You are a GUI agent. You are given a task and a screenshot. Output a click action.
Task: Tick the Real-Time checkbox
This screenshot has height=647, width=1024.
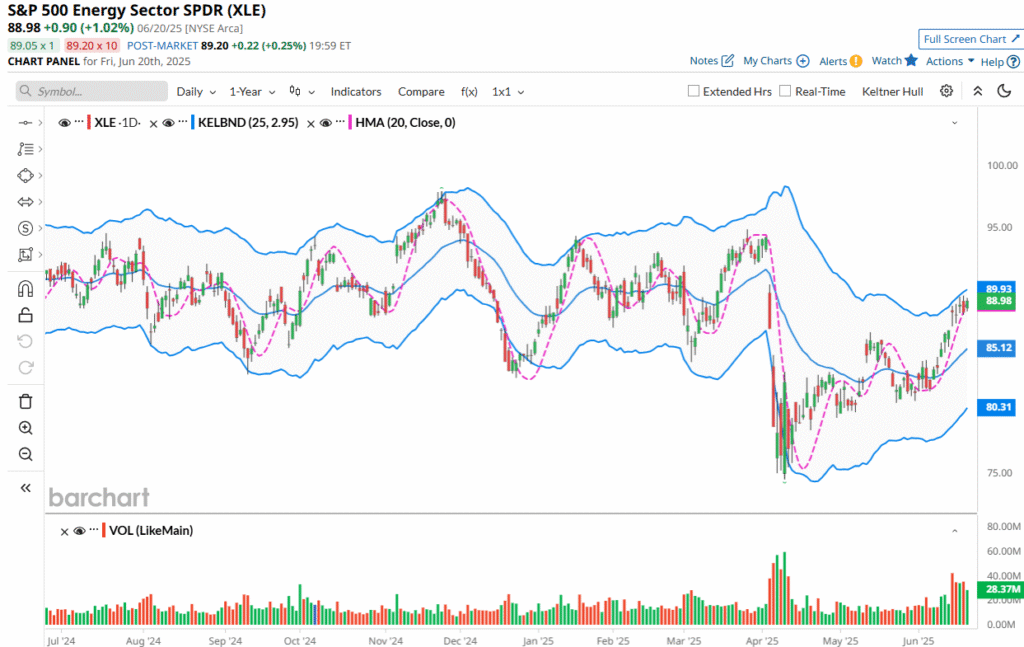click(785, 91)
